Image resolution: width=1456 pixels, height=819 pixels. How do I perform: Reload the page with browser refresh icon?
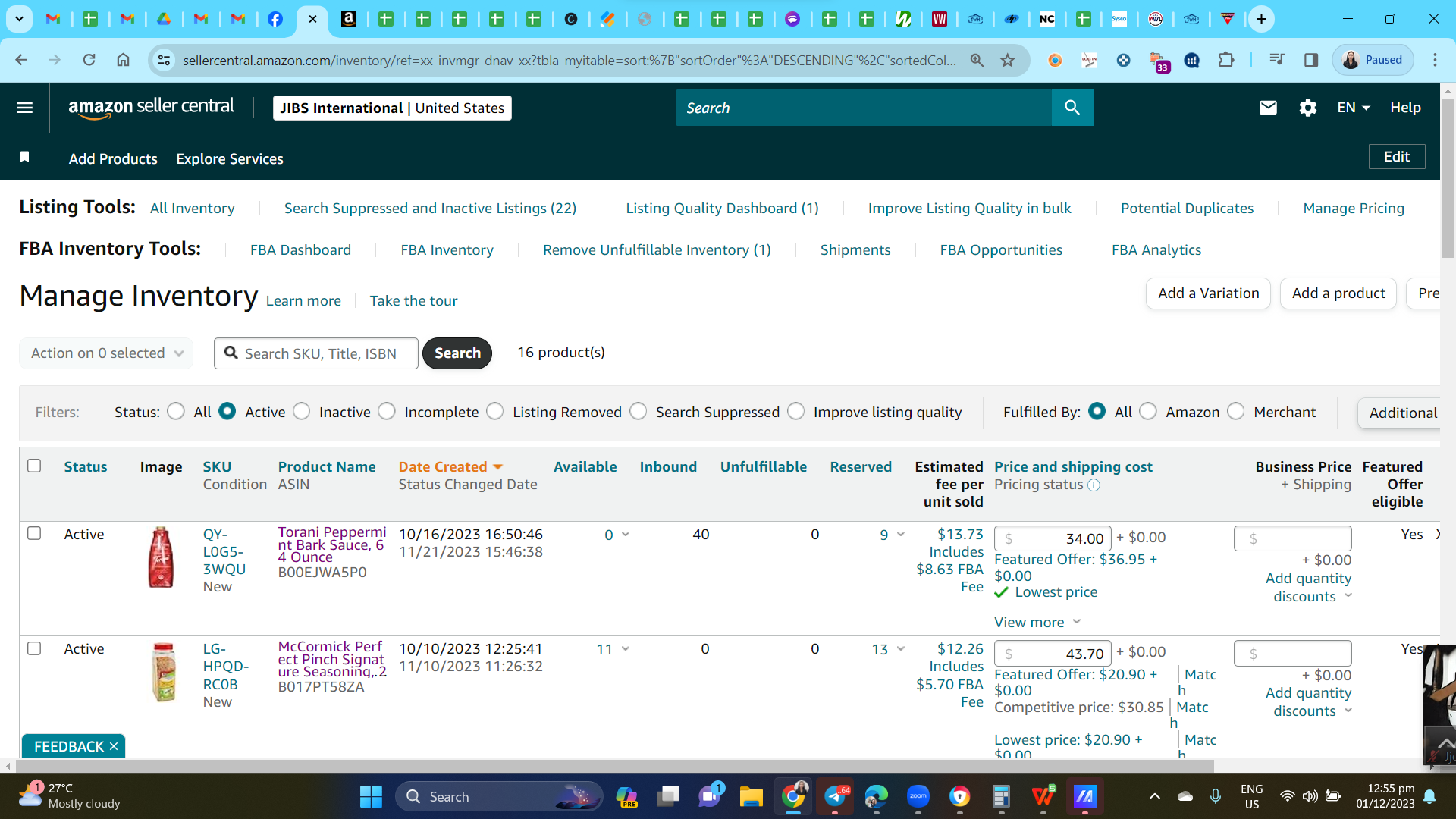pos(89,60)
